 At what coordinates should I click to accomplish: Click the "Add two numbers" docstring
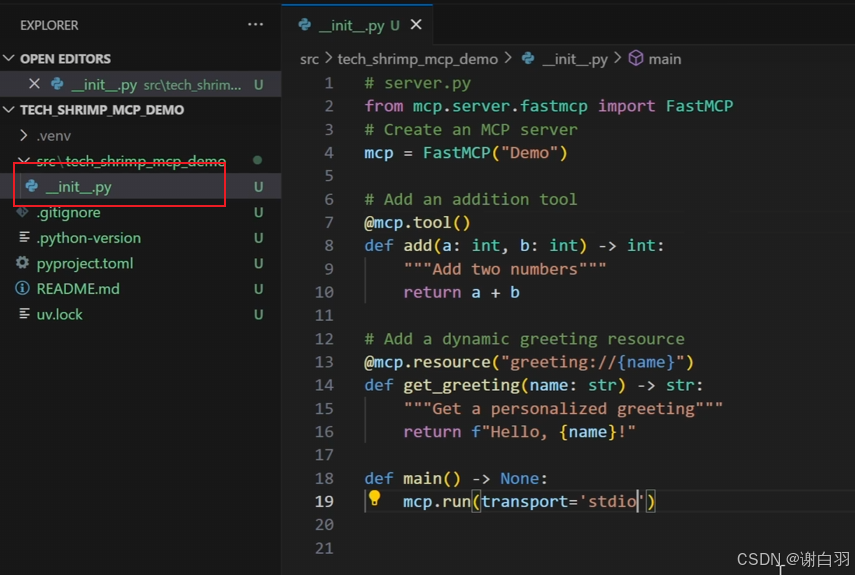click(x=505, y=269)
